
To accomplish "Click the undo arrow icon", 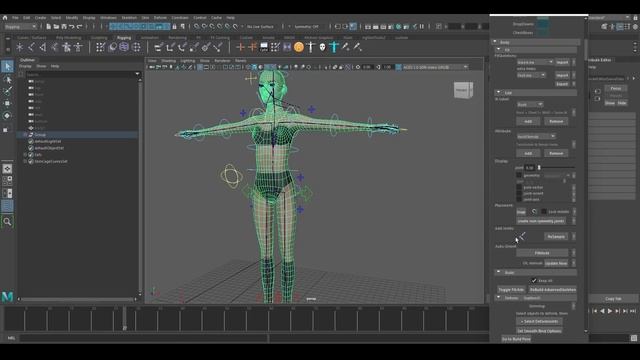I will click(x=71, y=27).
